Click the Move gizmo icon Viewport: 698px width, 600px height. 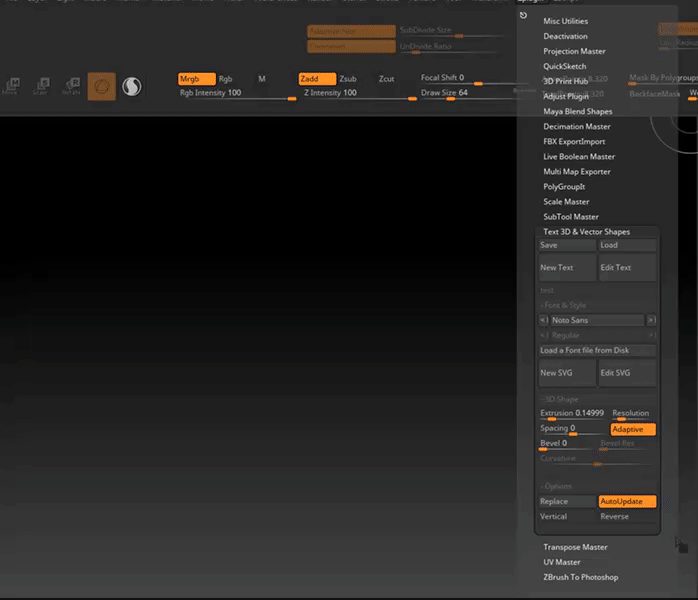tap(12, 86)
